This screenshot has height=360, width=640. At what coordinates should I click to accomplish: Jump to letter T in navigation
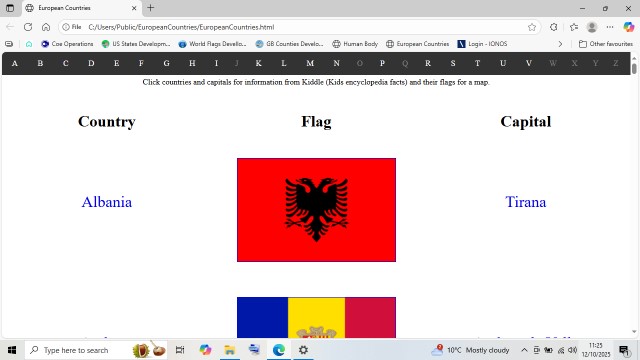477,63
